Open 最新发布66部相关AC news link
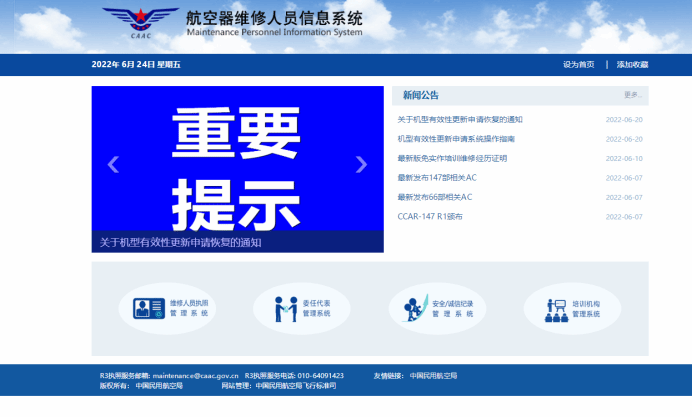Screen dimensions: 692x417 [x=434, y=197]
